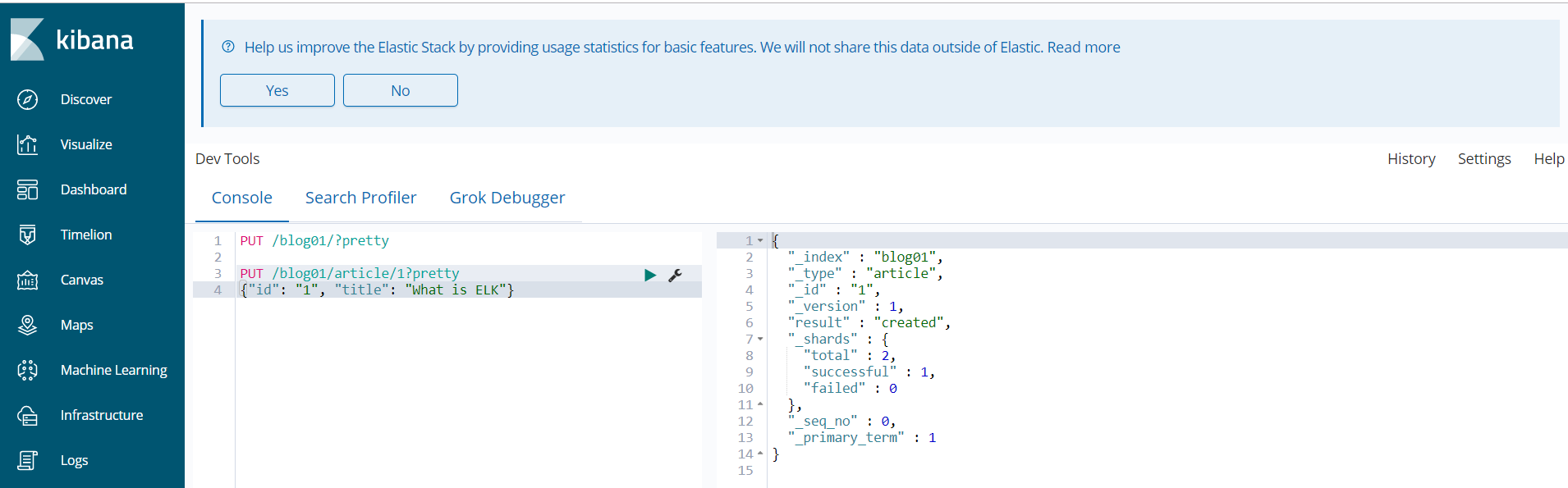Collapse the _shards block fold arrow

(760, 339)
